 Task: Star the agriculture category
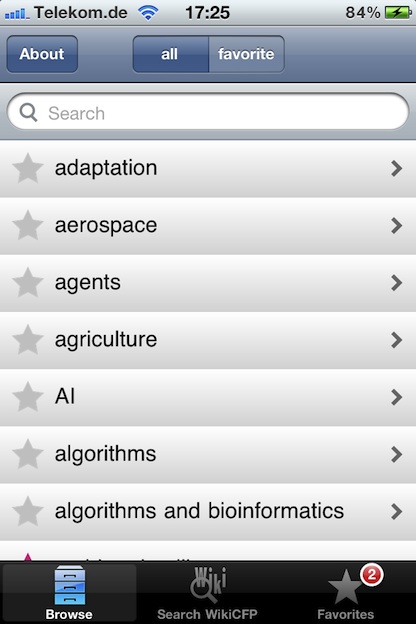click(x=28, y=339)
